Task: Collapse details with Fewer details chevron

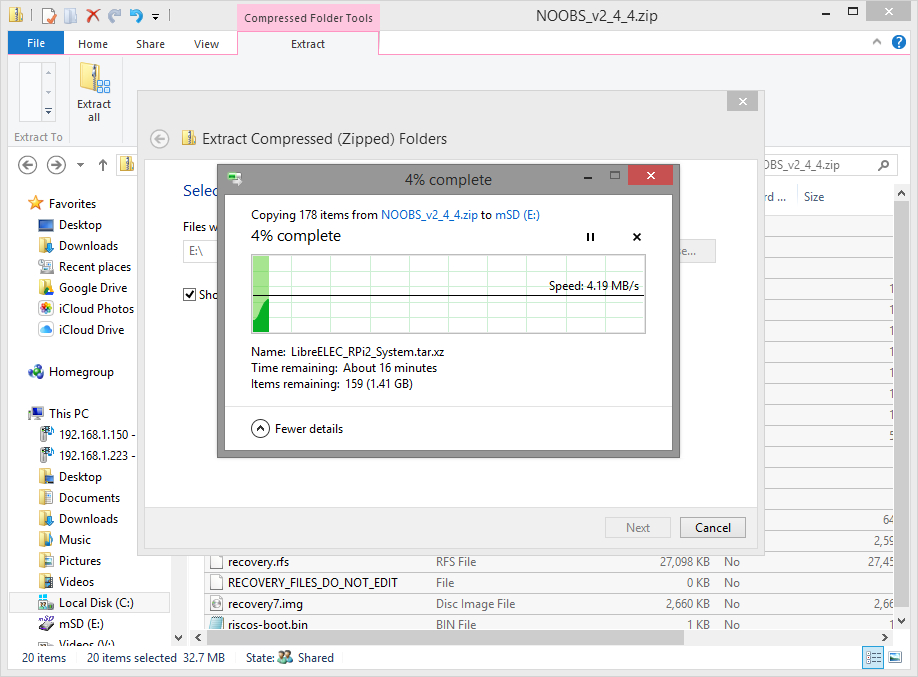Action: tap(261, 429)
